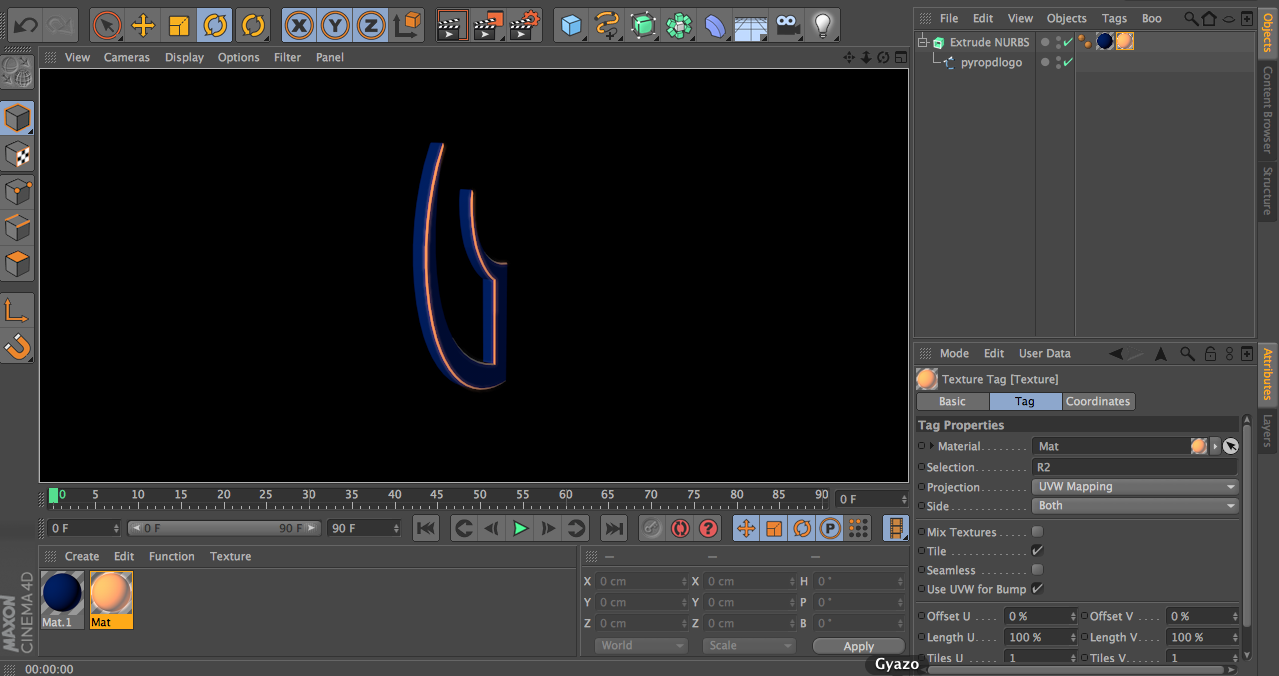
Task: Select the dark blue Mat.1 material
Action: tap(62, 594)
